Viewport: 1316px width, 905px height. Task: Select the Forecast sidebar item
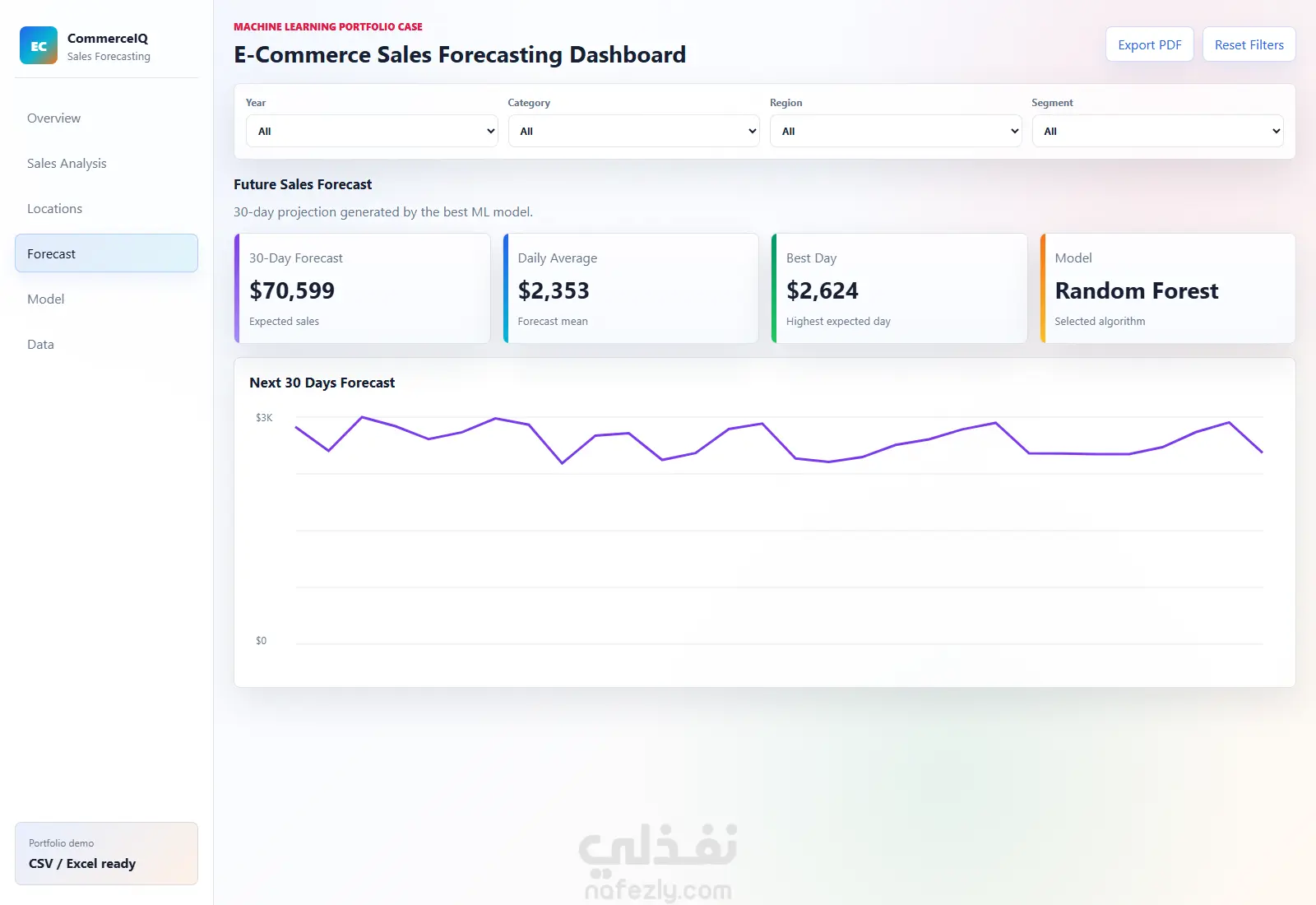[106, 253]
